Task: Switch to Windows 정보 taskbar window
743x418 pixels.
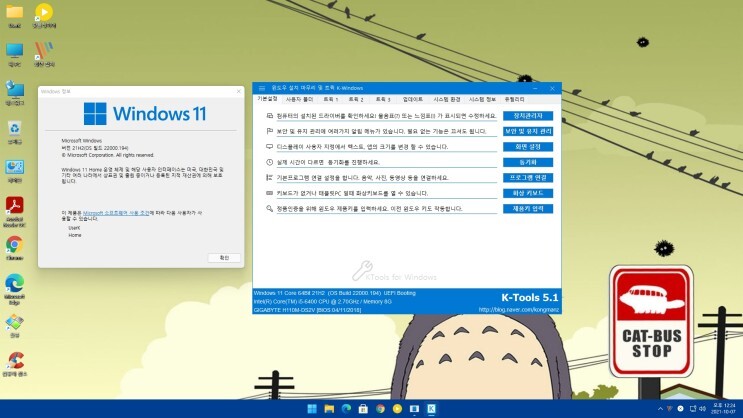Action: point(414,409)
